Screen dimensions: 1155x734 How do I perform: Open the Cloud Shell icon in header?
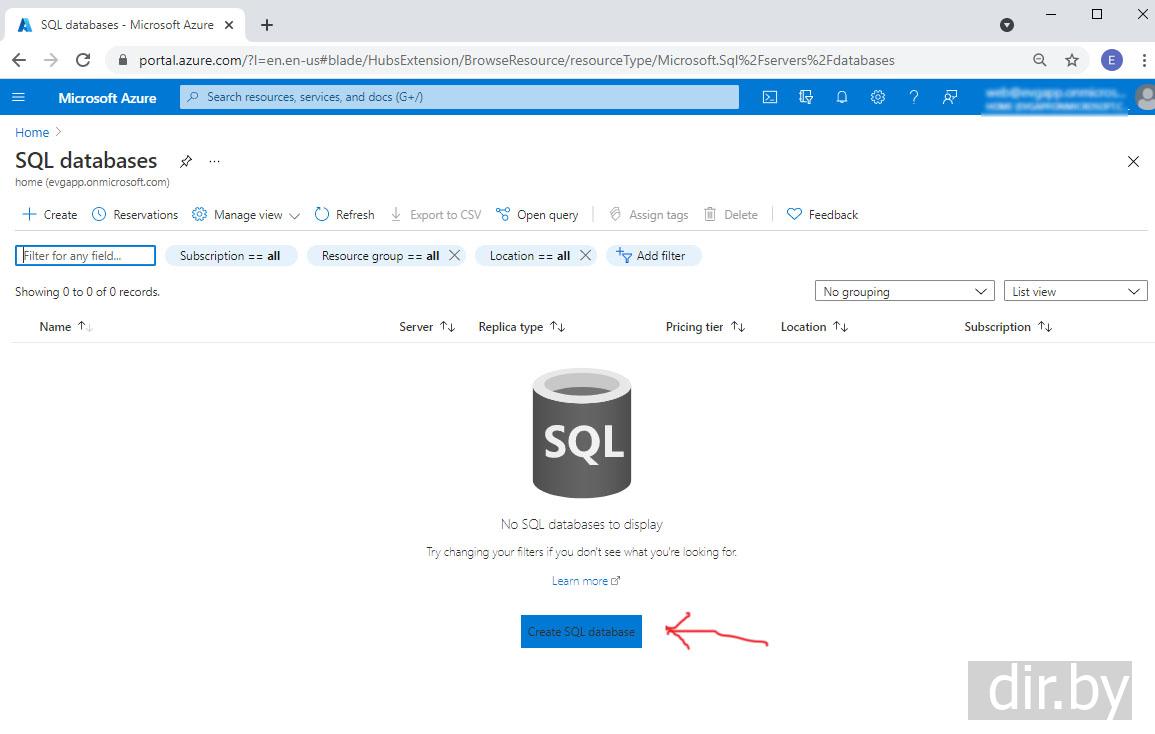[769, 97]
